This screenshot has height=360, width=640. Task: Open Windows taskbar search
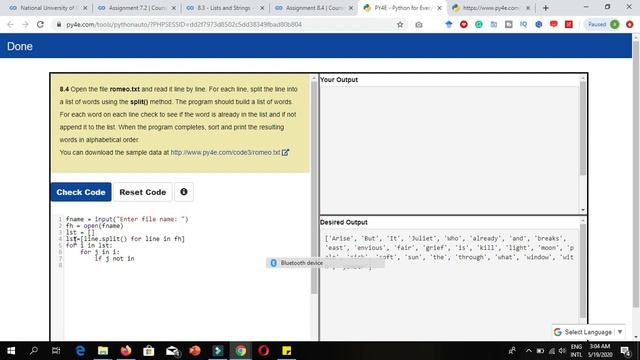coord(34,351)
